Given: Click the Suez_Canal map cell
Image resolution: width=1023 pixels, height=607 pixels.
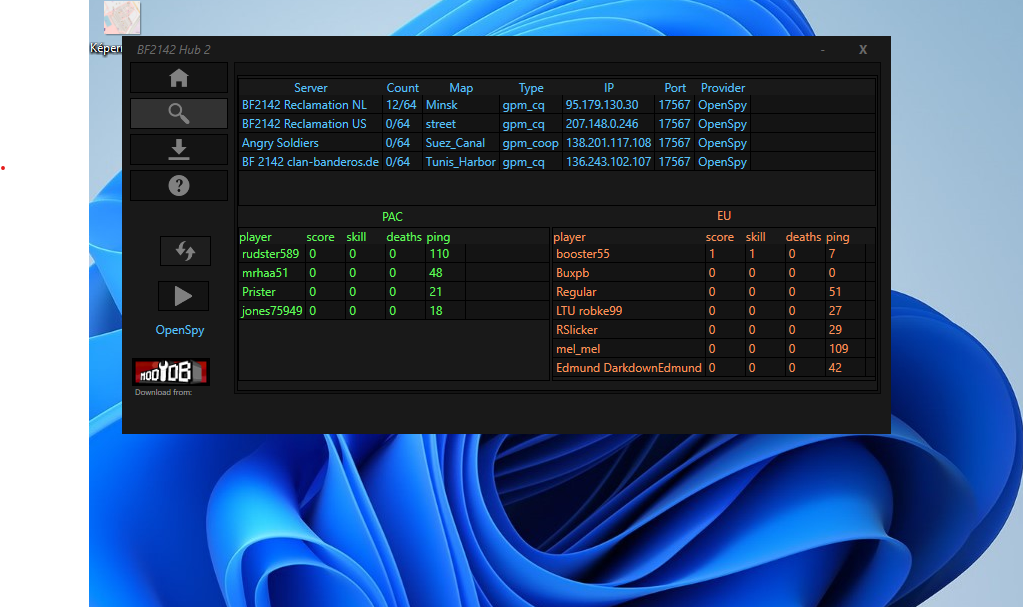Looking at the screenshot, I should [455, 142].
